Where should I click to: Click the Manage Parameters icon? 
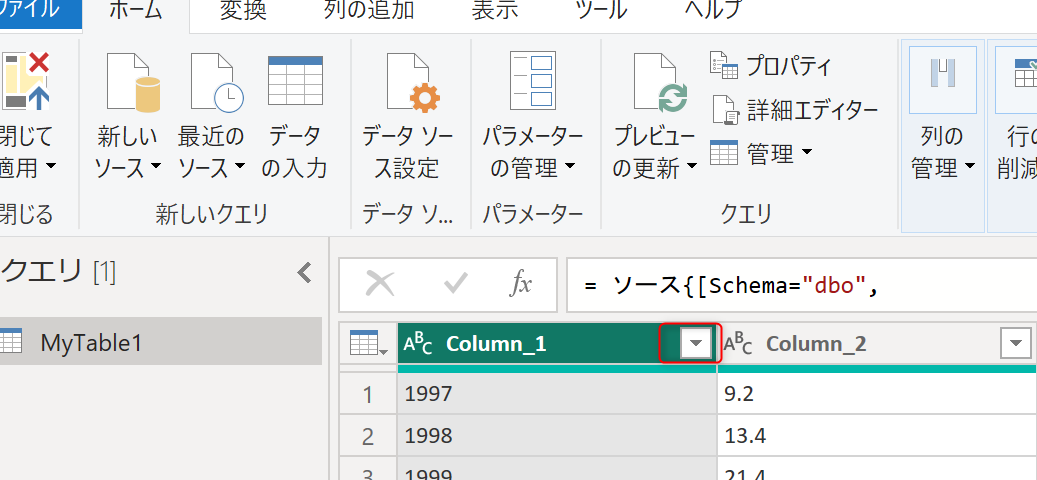click(532, 84)
